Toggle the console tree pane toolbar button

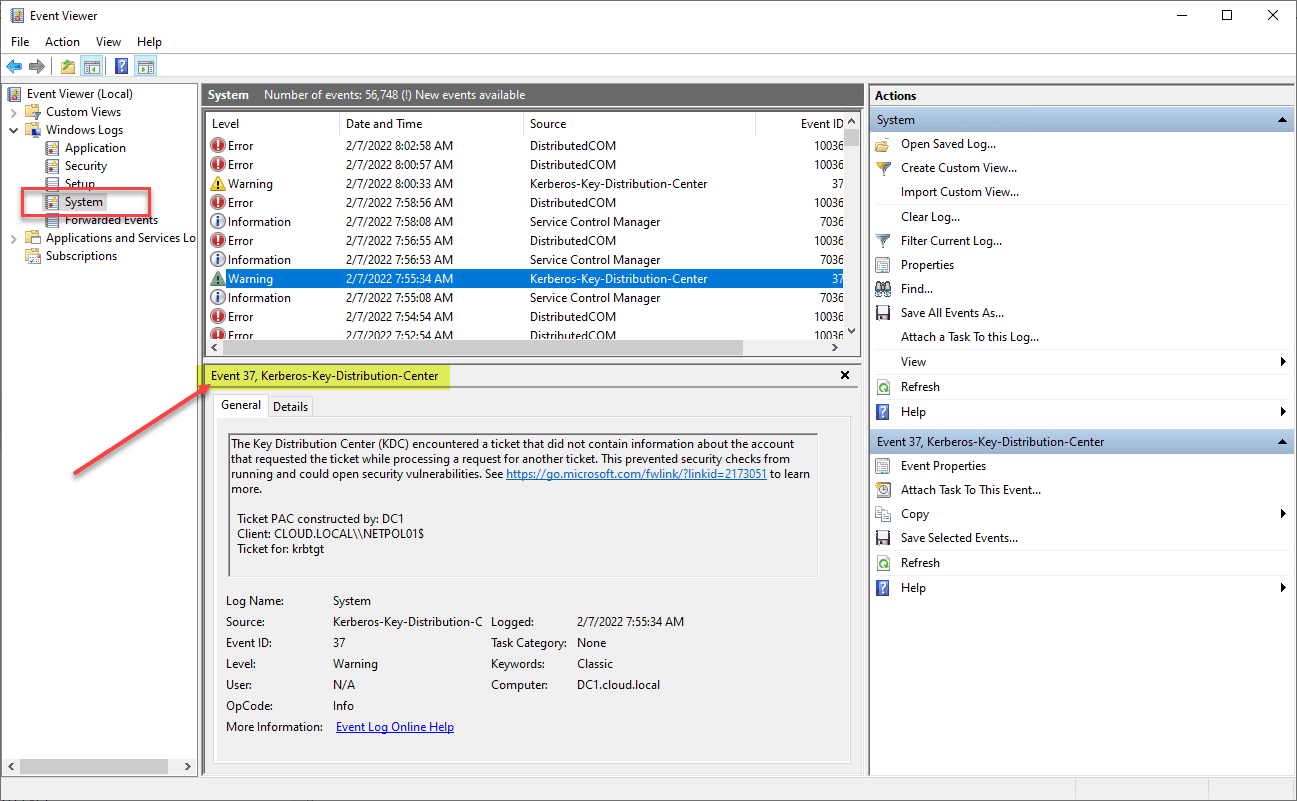point(92,67)
